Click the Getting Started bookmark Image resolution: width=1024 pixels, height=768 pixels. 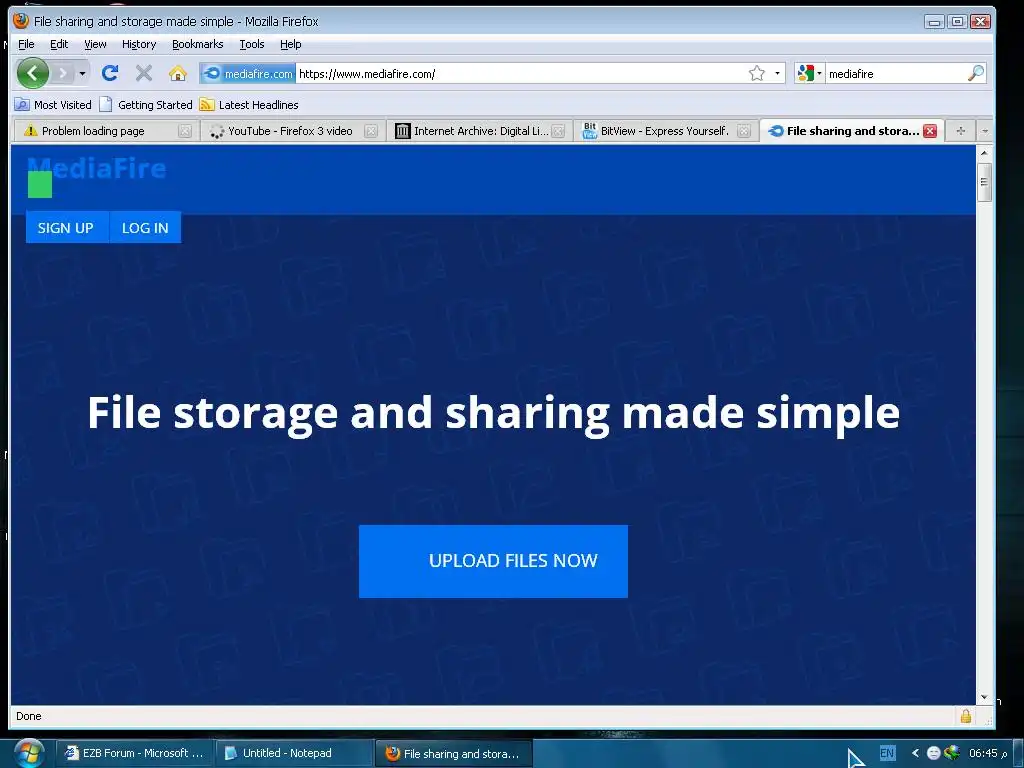pyautogui.click(x=146, y=104)
